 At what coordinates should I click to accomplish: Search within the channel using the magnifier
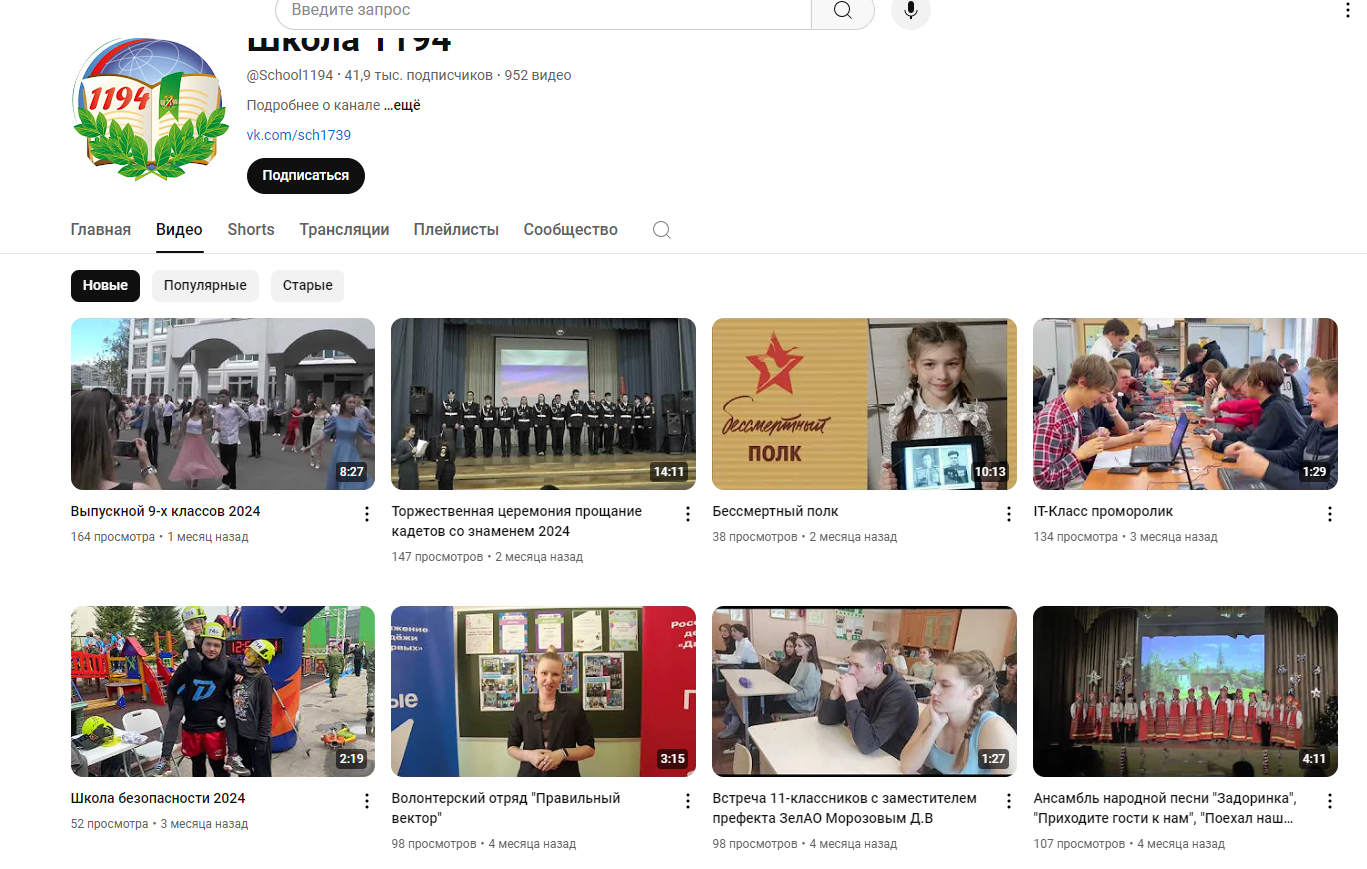[x=661, y=230]
